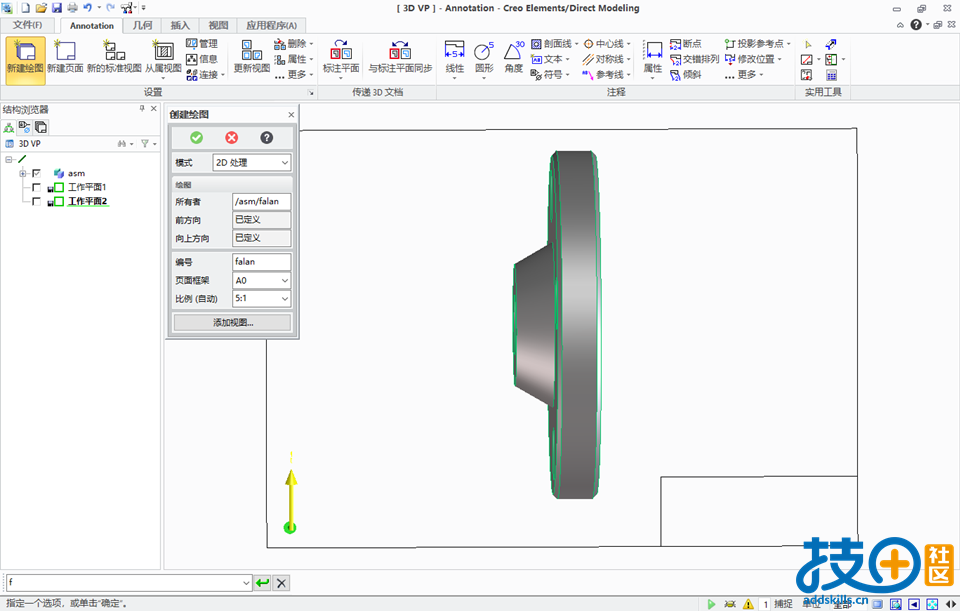
Task: Open the 文件(F) menu tab
Action: [28, 25]
